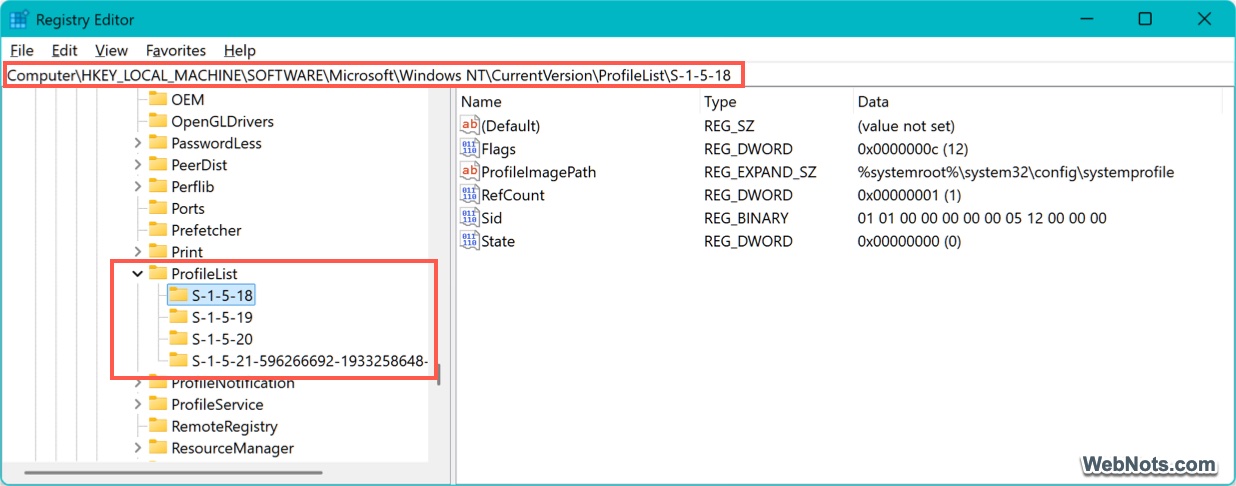
Task: Expand the PasswordLess key
Action: coord(138,143)
